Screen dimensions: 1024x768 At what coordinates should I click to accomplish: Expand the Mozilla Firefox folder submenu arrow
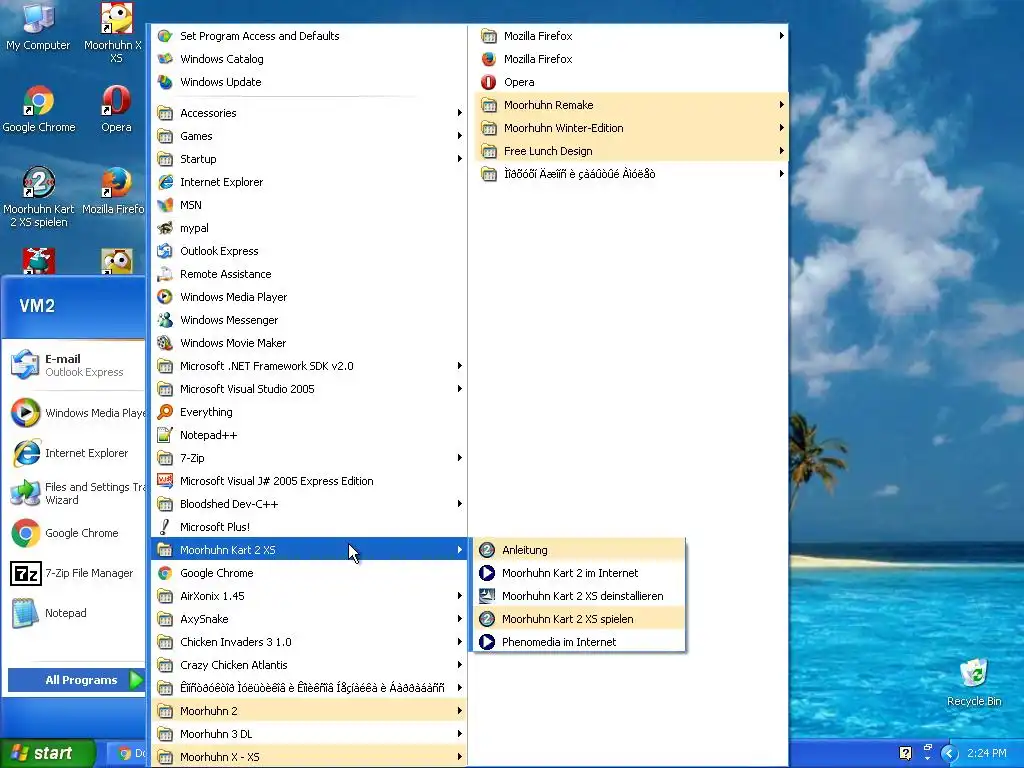tap(782, 36)
